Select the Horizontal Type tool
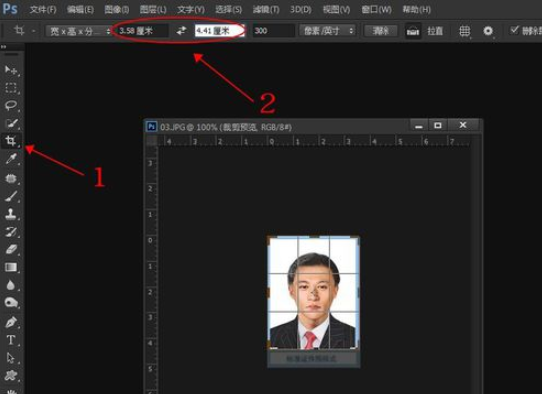The image size is (542, 394). coord(11,340)
